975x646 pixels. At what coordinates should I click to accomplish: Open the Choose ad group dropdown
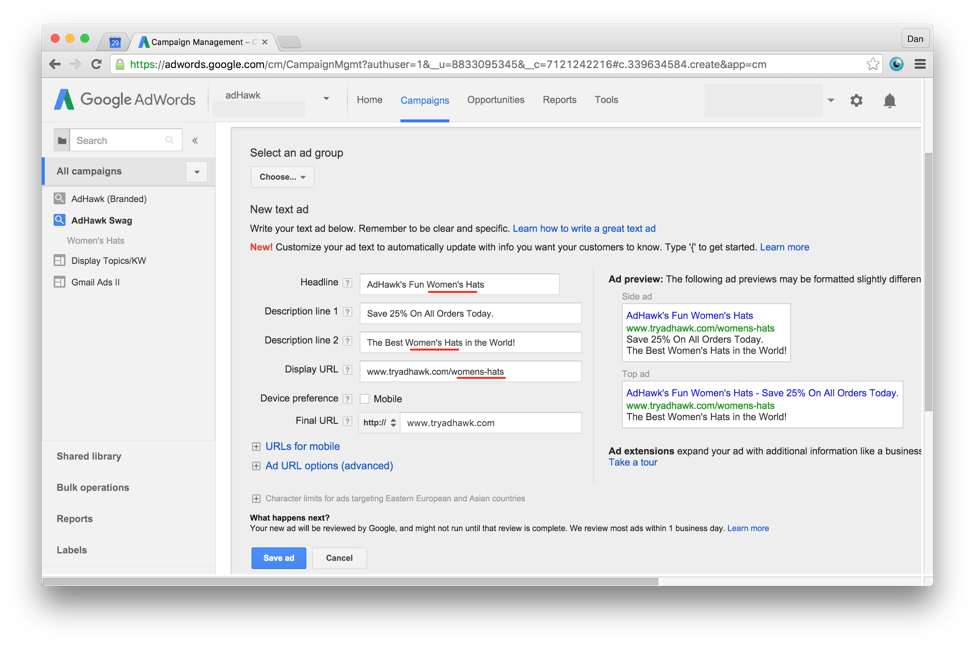tap(282, 177)
